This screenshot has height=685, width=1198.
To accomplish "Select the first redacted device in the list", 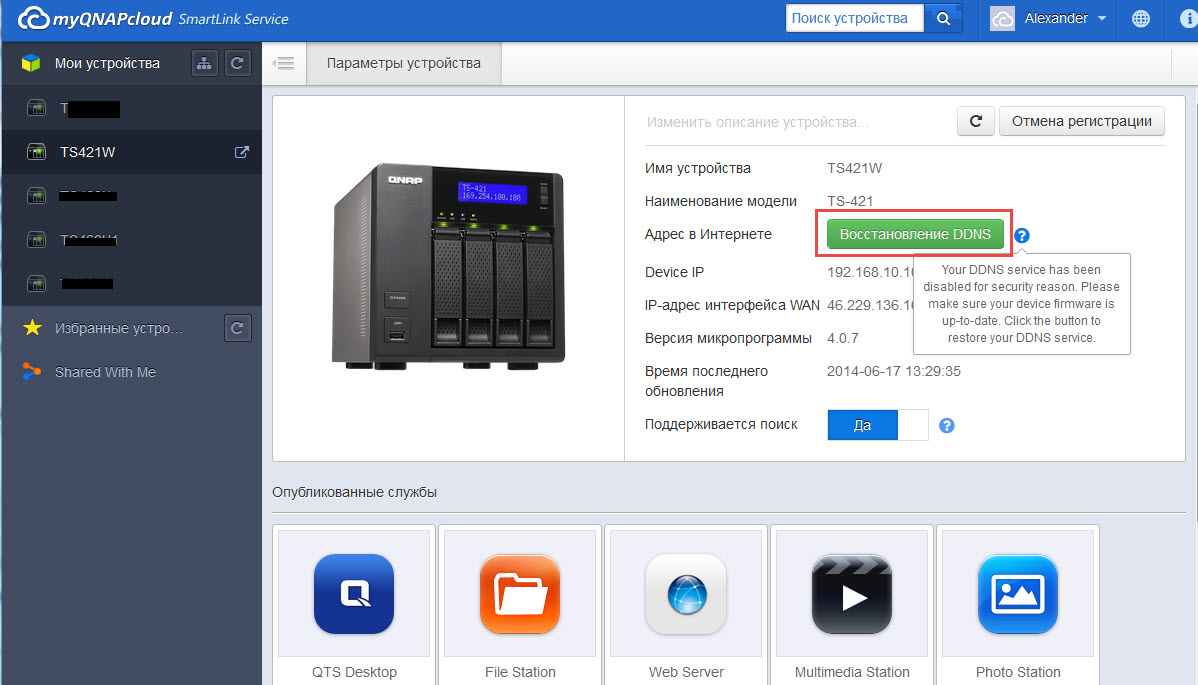I will [x=131, y=108].
